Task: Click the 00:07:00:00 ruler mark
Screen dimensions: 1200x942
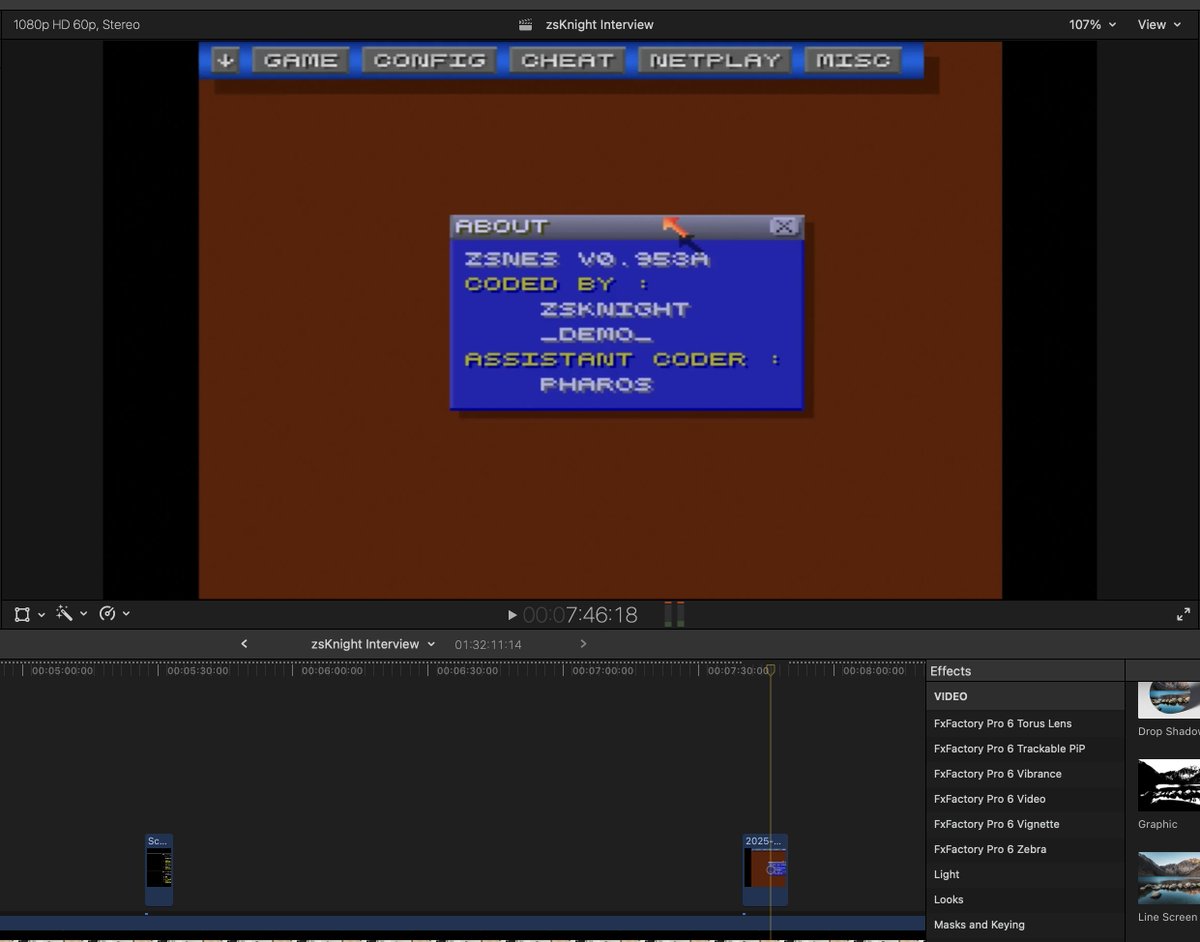Action: coord(603,671)
